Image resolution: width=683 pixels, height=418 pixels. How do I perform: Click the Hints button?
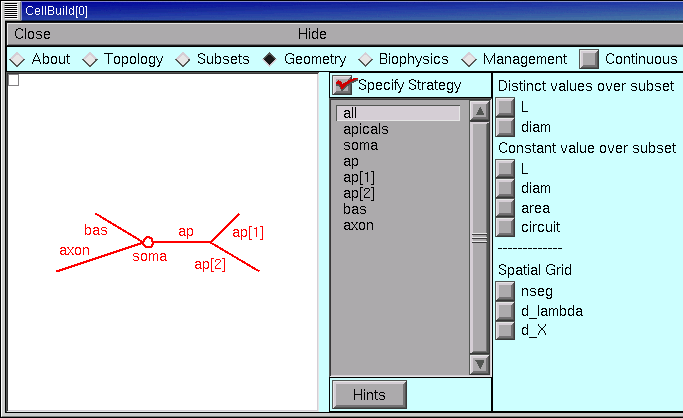point(369,395)
